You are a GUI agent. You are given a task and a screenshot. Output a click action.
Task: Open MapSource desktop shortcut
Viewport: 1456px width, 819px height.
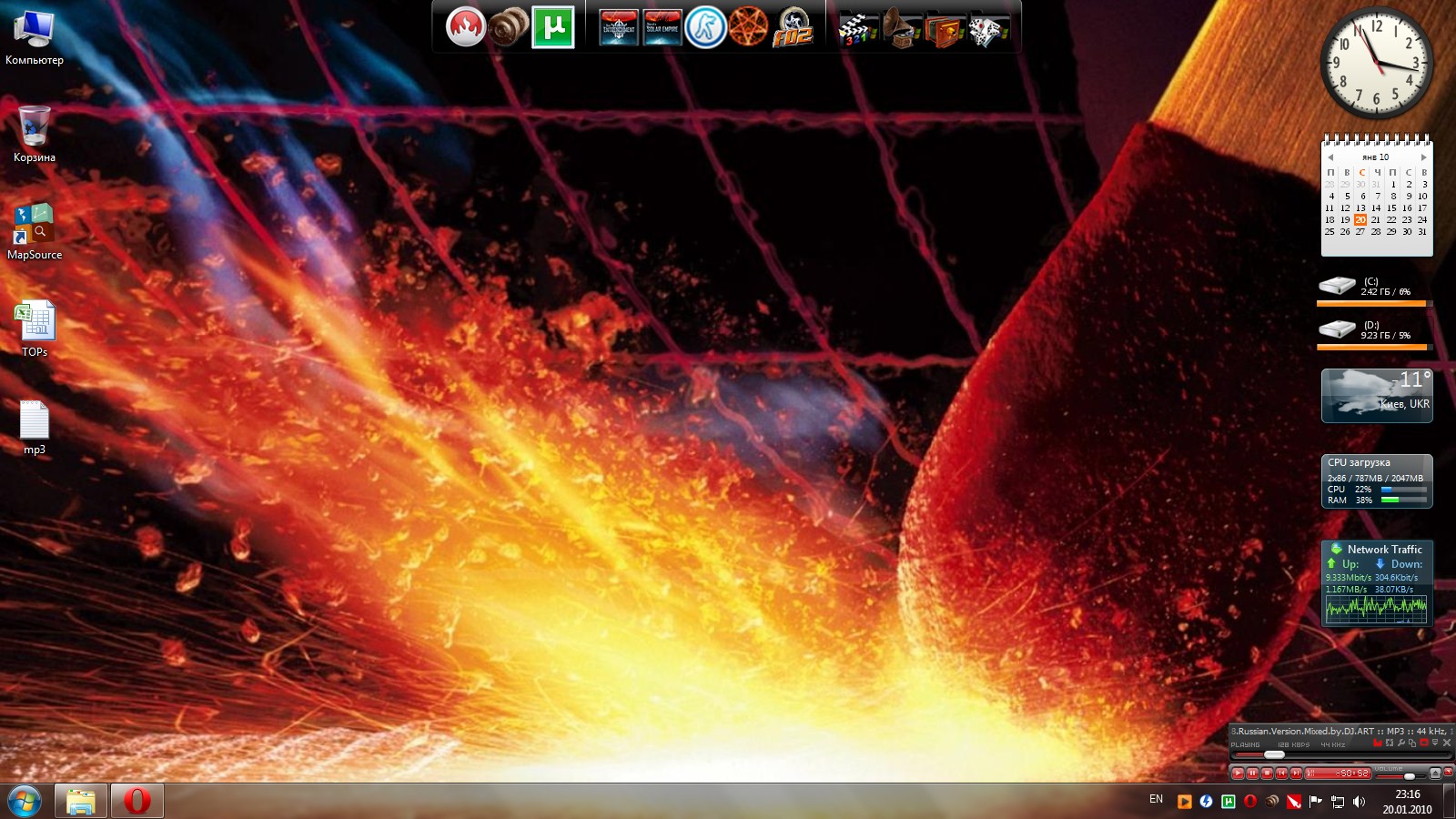point(34,226)
